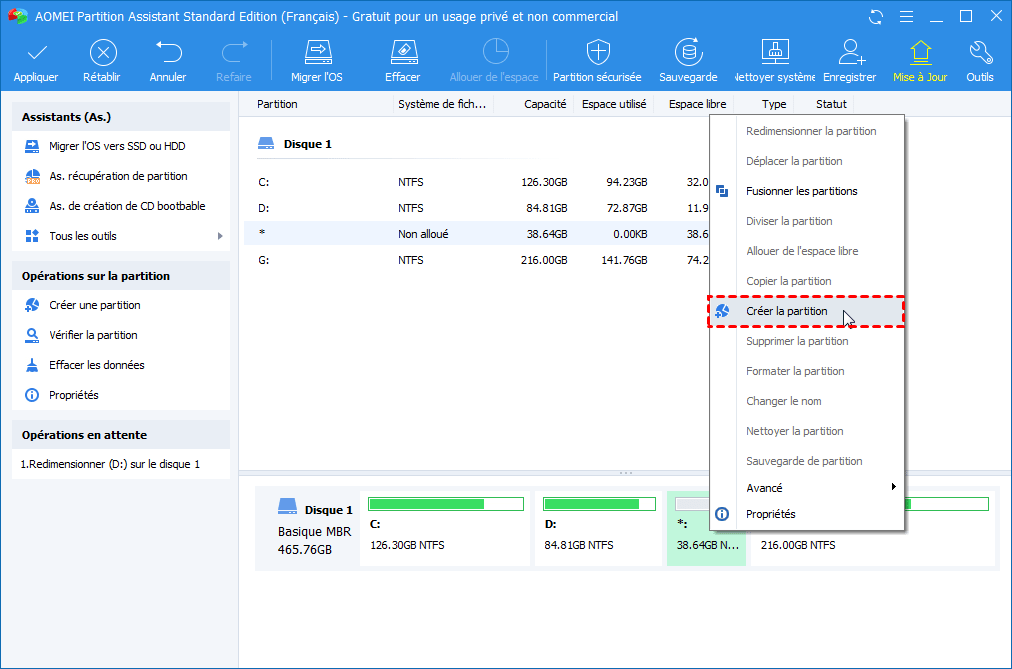Click the Mise à Jour house icon
This screenshot has width=1012, height=669.
920,52
